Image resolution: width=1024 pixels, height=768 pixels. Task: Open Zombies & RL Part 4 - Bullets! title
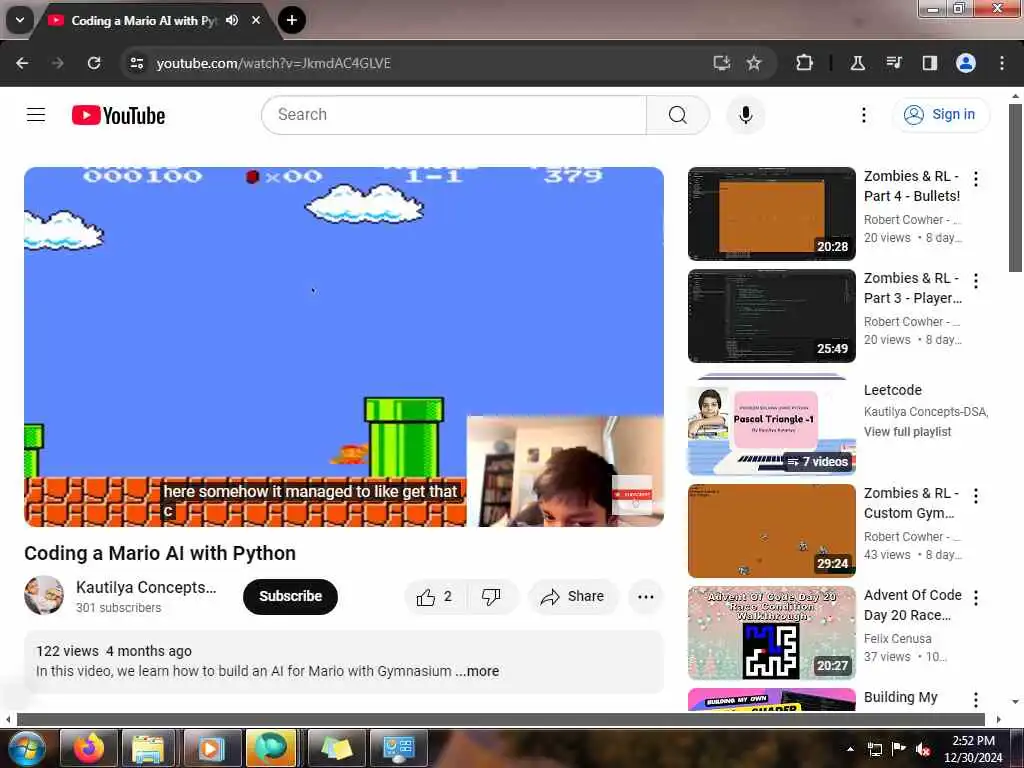(912, 186)
